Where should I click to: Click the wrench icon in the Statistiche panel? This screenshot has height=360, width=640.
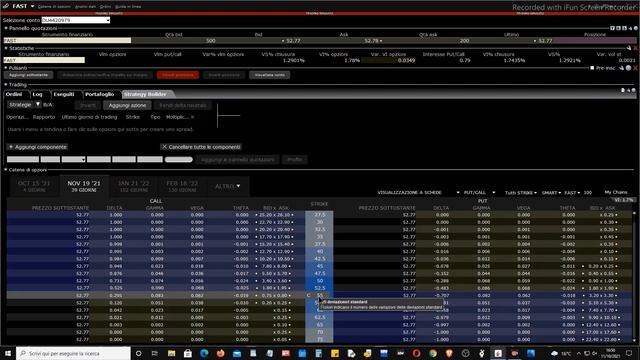pos(629,48)
